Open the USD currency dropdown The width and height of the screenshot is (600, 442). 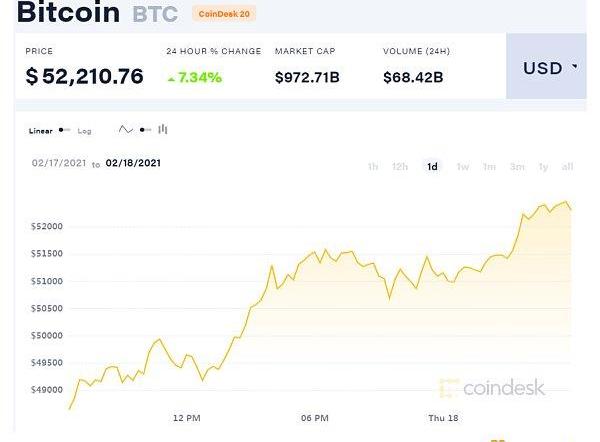click(551, 68)
